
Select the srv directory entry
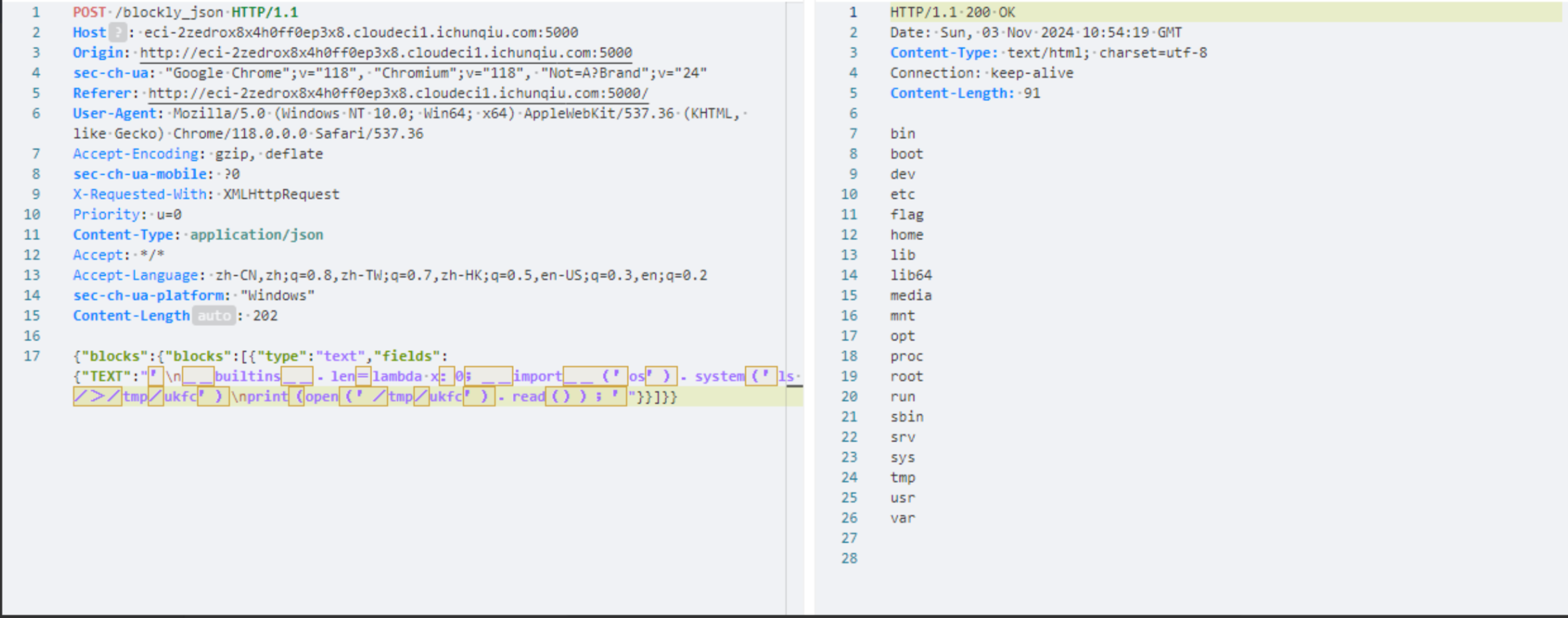point(903,437)
